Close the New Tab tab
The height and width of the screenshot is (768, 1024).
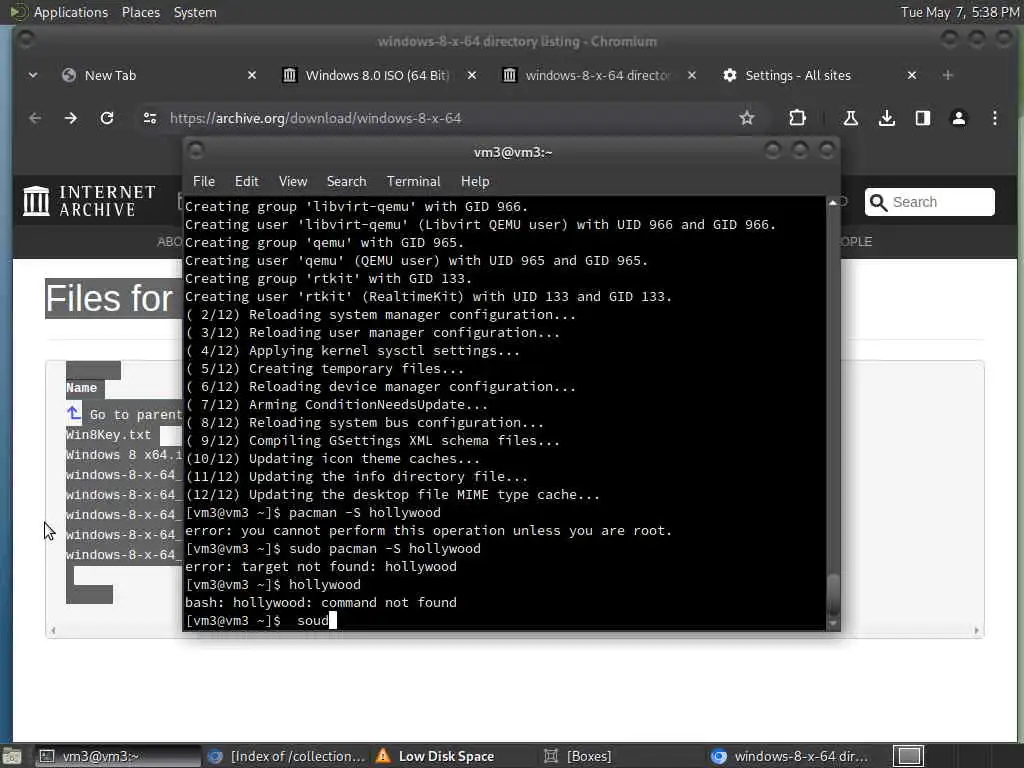tap(251, 75)
